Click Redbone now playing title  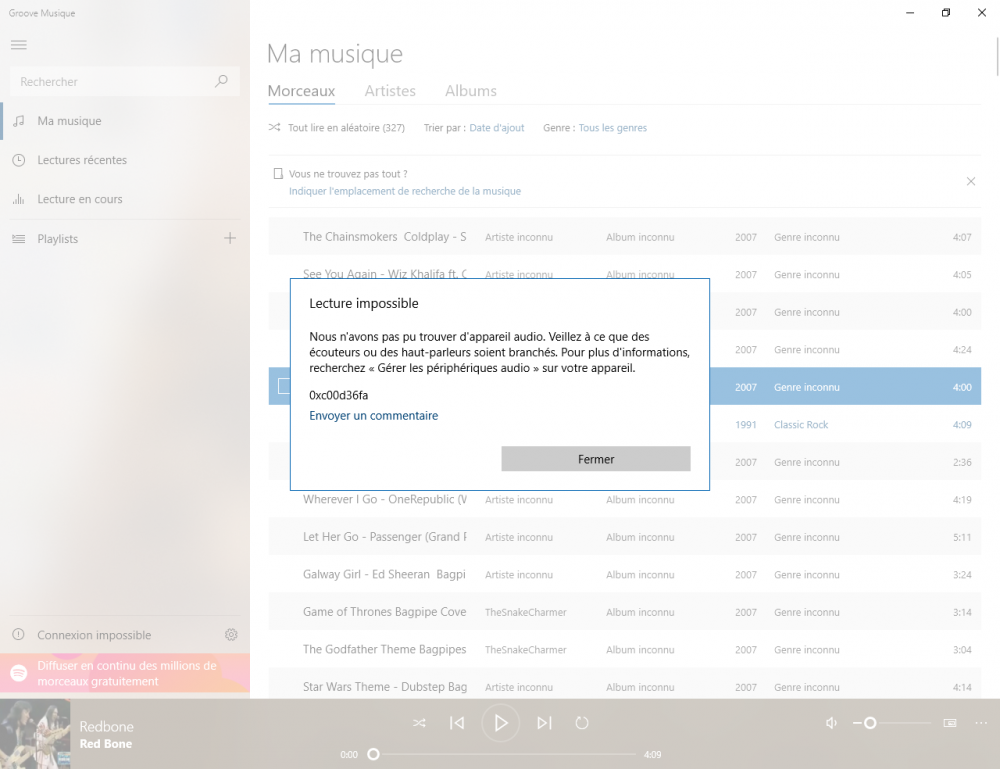107,726
